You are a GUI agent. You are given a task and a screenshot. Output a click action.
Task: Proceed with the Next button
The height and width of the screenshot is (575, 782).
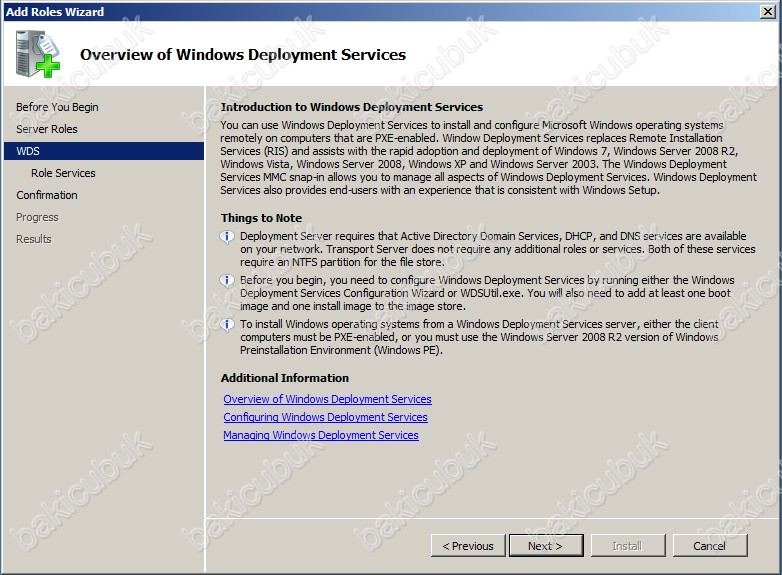(546, 546)
